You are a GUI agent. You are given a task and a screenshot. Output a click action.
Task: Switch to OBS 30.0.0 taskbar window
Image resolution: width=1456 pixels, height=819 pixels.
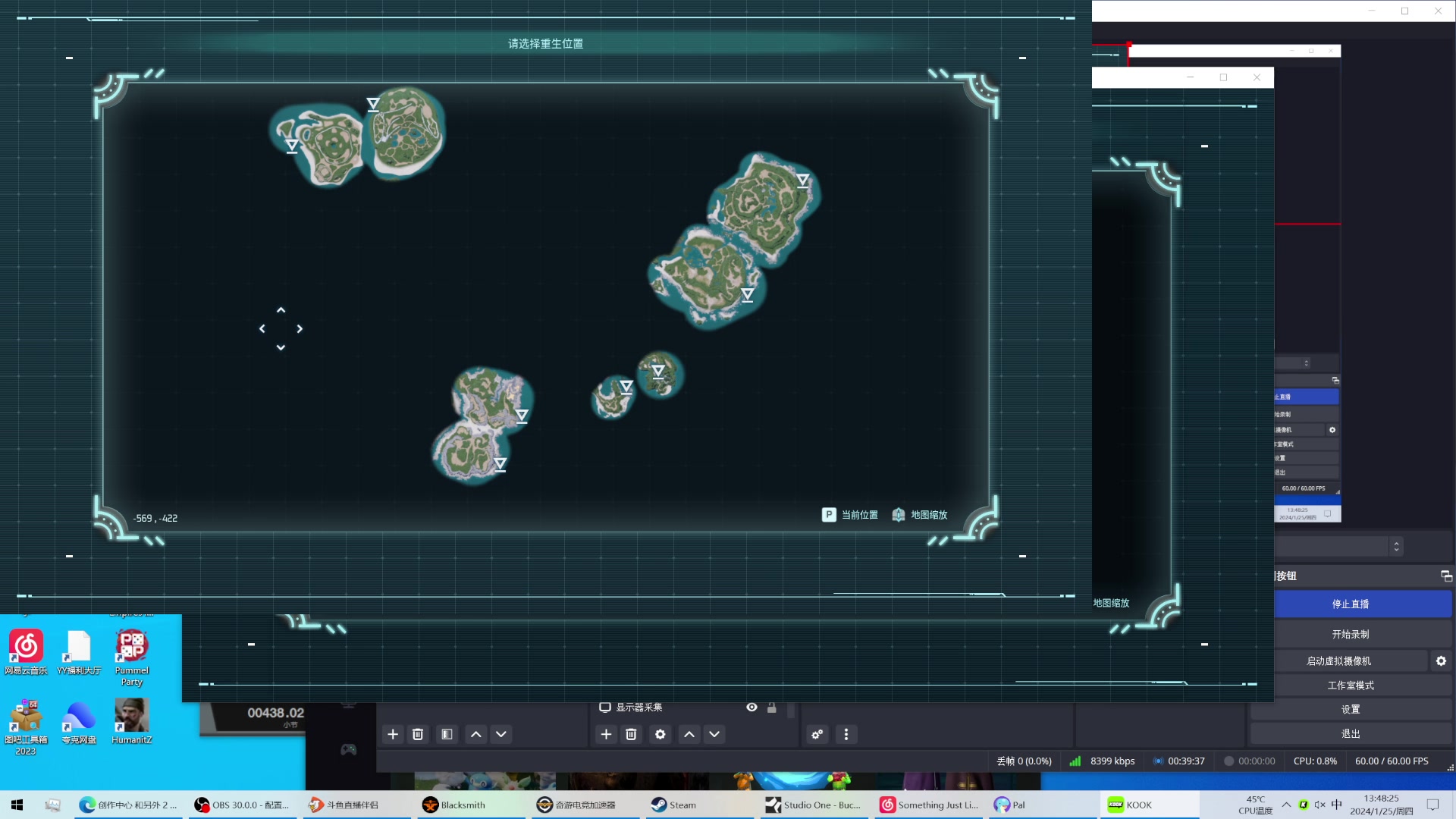pos(243,805)
